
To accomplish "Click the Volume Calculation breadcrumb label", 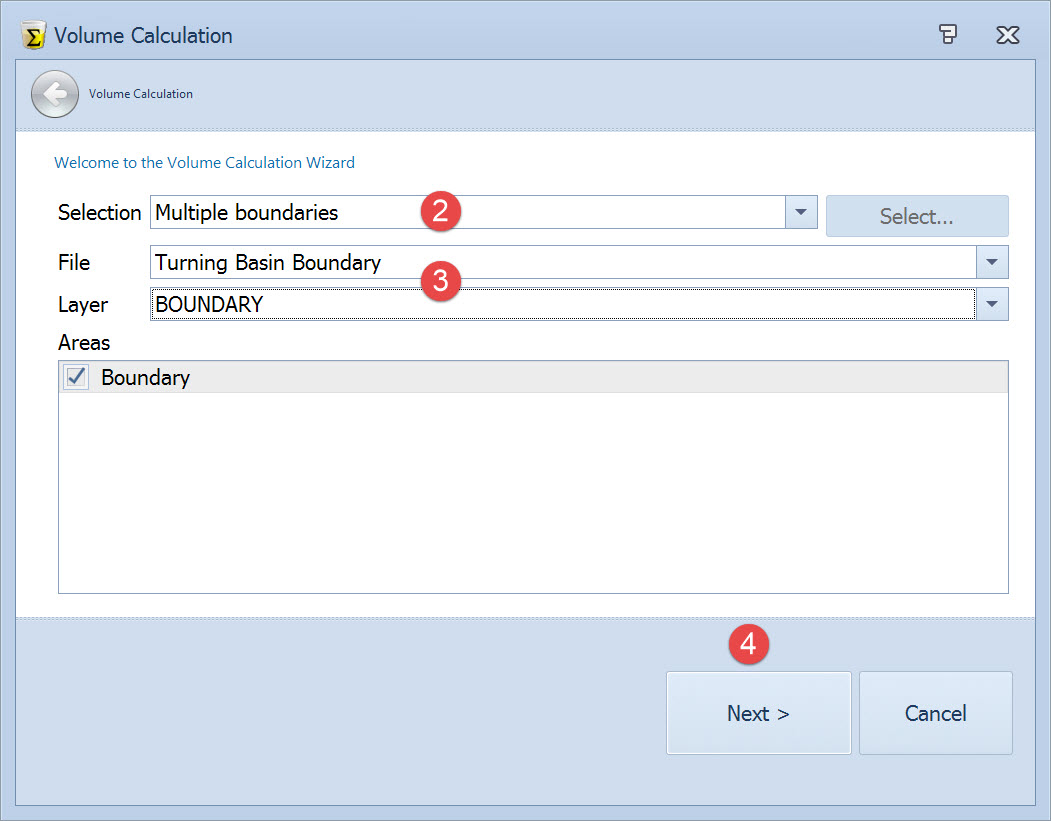I will point(141,94).
